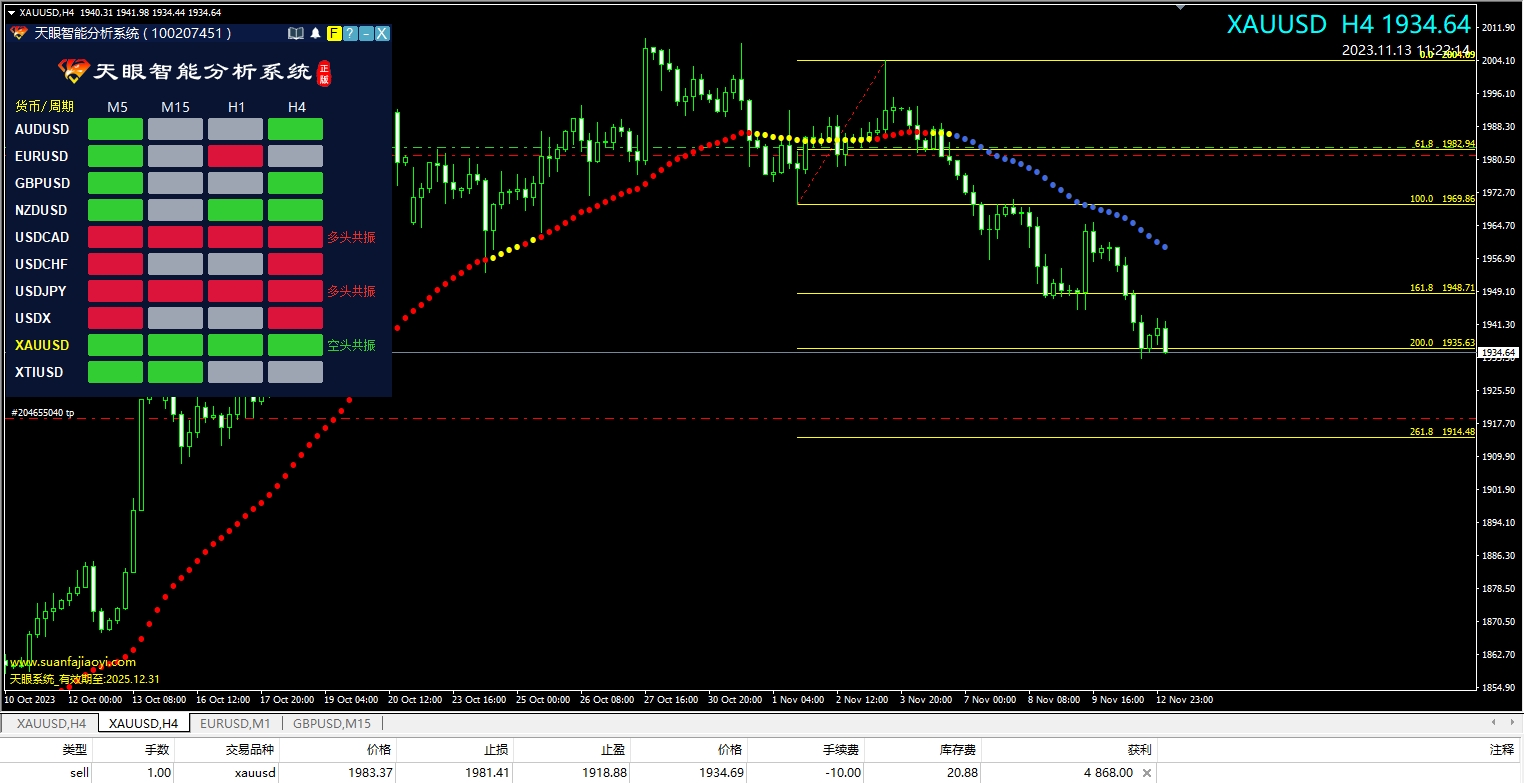
Task: Click the 手数 column header
Action: [x=158, y=750]
